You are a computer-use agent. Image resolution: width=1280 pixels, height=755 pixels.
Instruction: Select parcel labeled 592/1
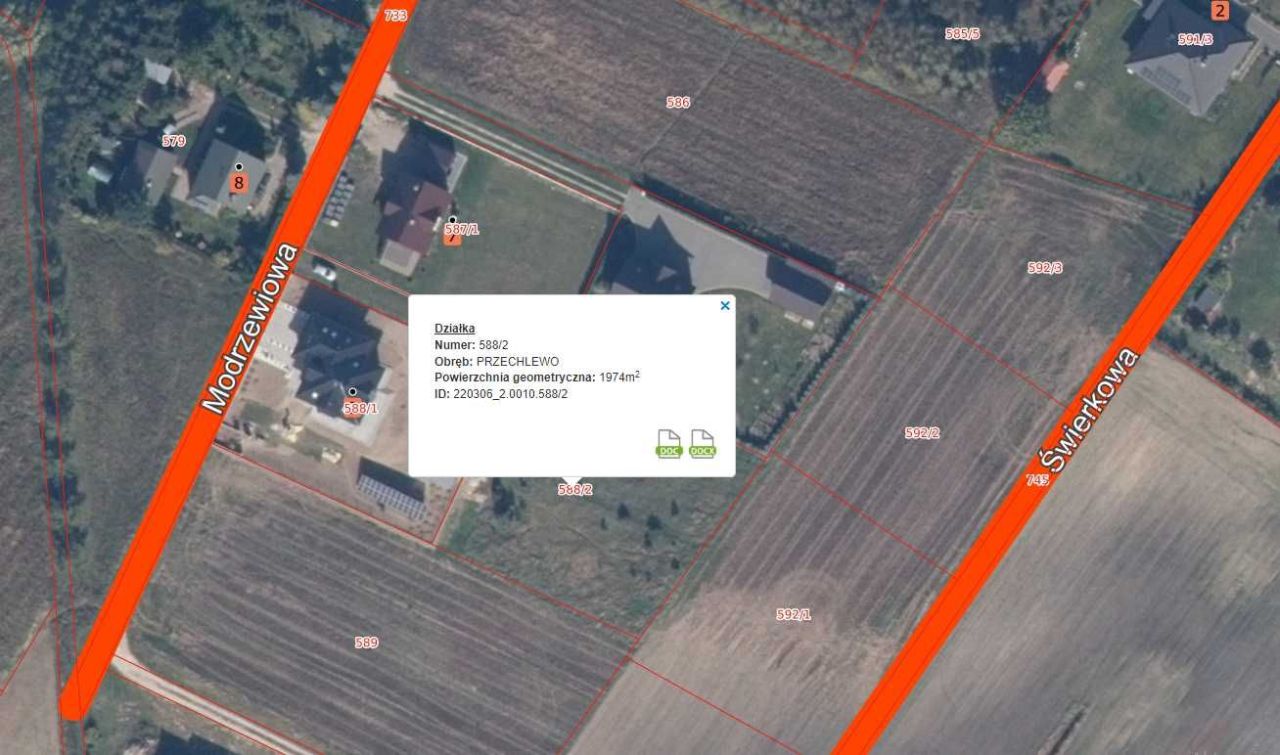tap(793, 614)
